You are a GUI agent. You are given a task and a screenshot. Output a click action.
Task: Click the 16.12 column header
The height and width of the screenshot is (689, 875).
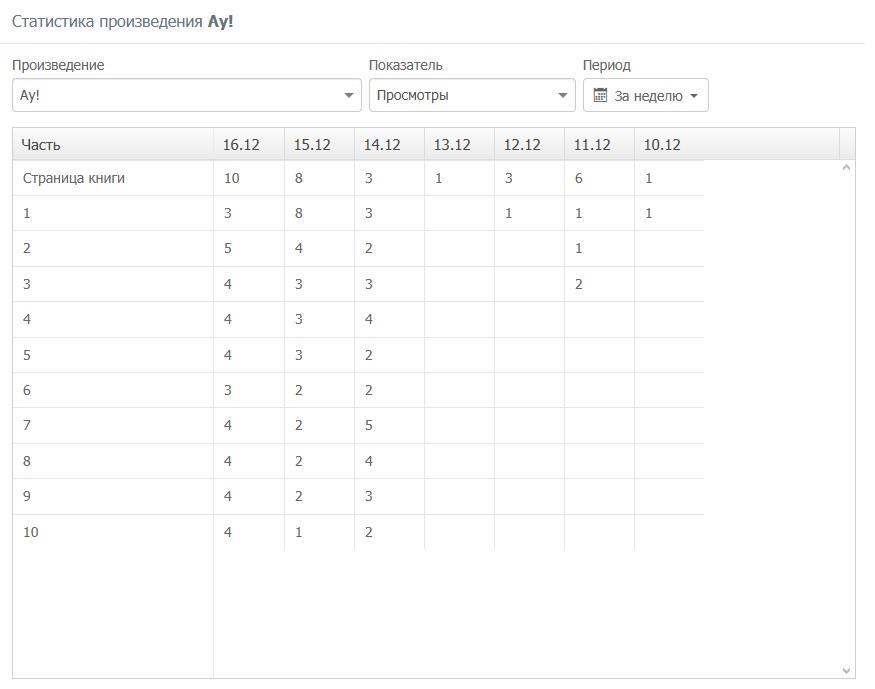click(241, 145)
